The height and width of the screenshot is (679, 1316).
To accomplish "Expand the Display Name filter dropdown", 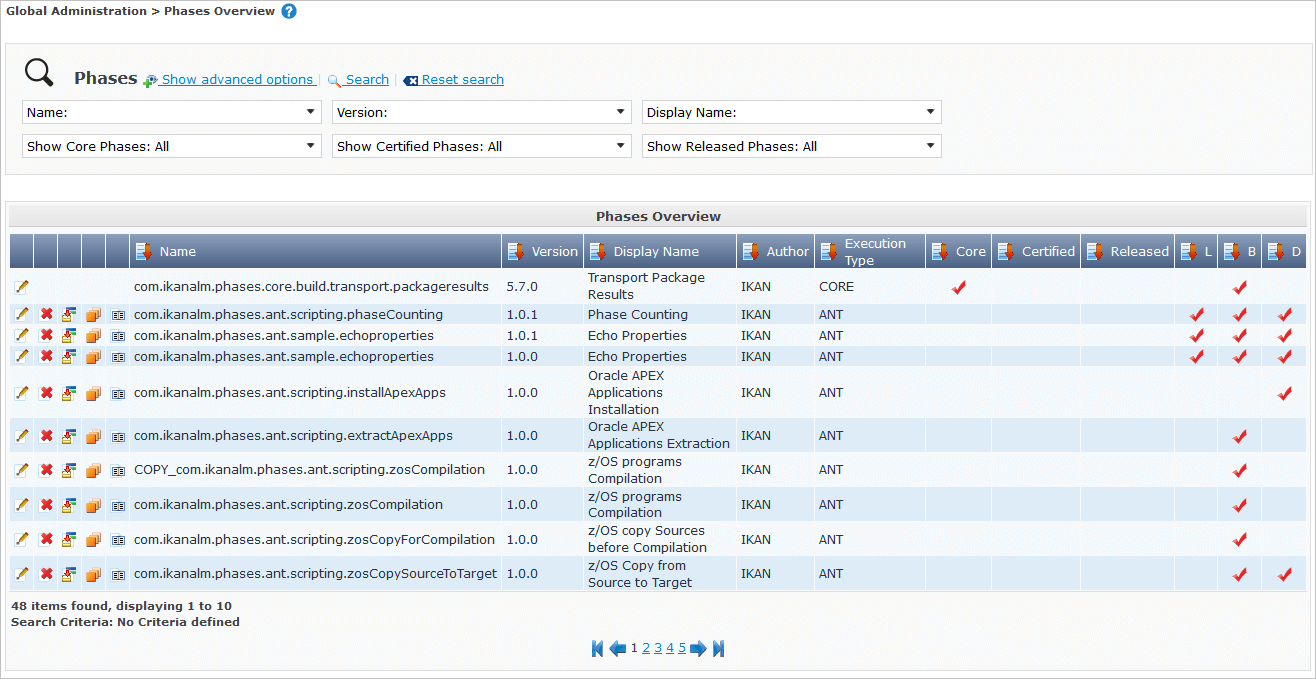I will point(791,113).
